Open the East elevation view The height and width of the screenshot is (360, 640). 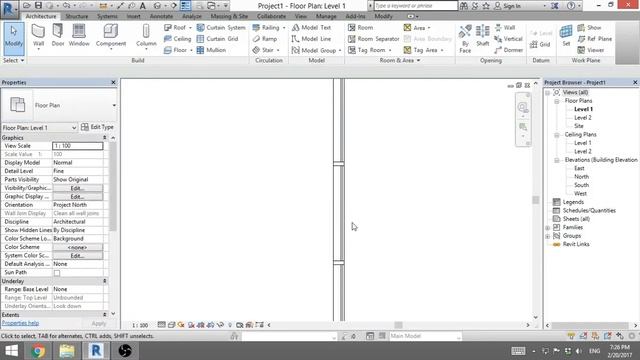[x=579, y=168]
